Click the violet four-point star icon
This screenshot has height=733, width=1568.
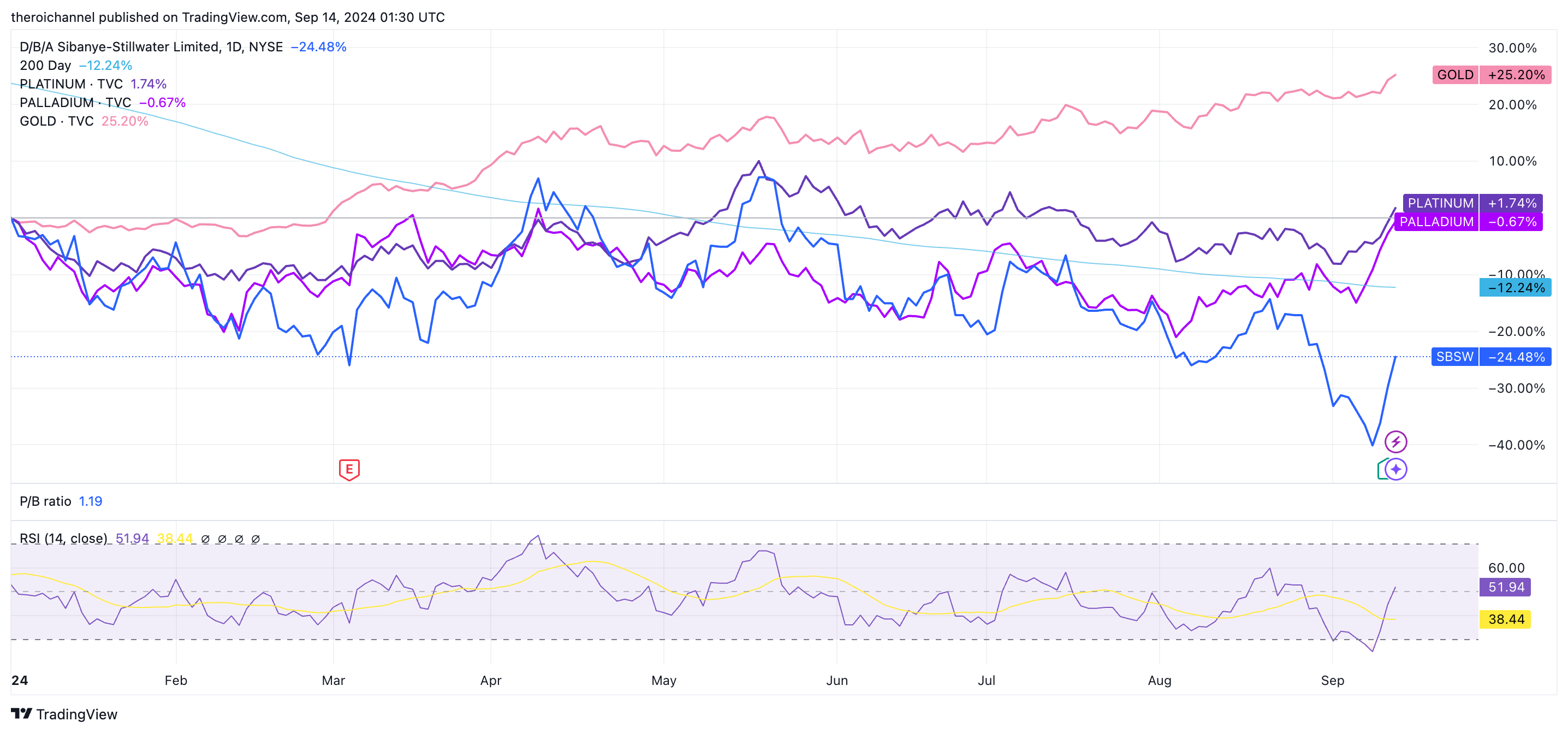pyautogui.click(x=1395, y=469)
